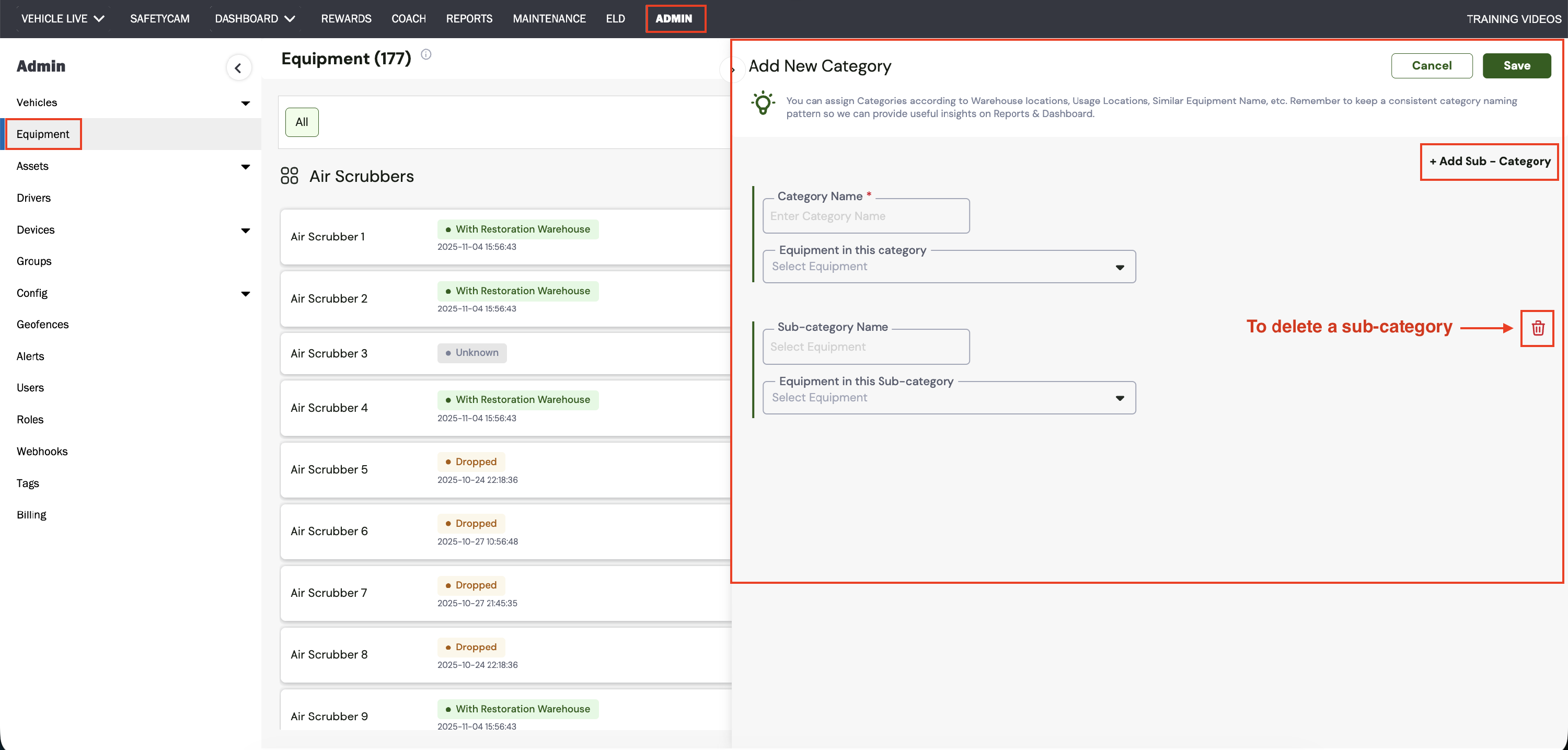Click panel collapse arrow beside Add New Category
The width and height of the screenshot is (1568, 750).
click(733, 70)
